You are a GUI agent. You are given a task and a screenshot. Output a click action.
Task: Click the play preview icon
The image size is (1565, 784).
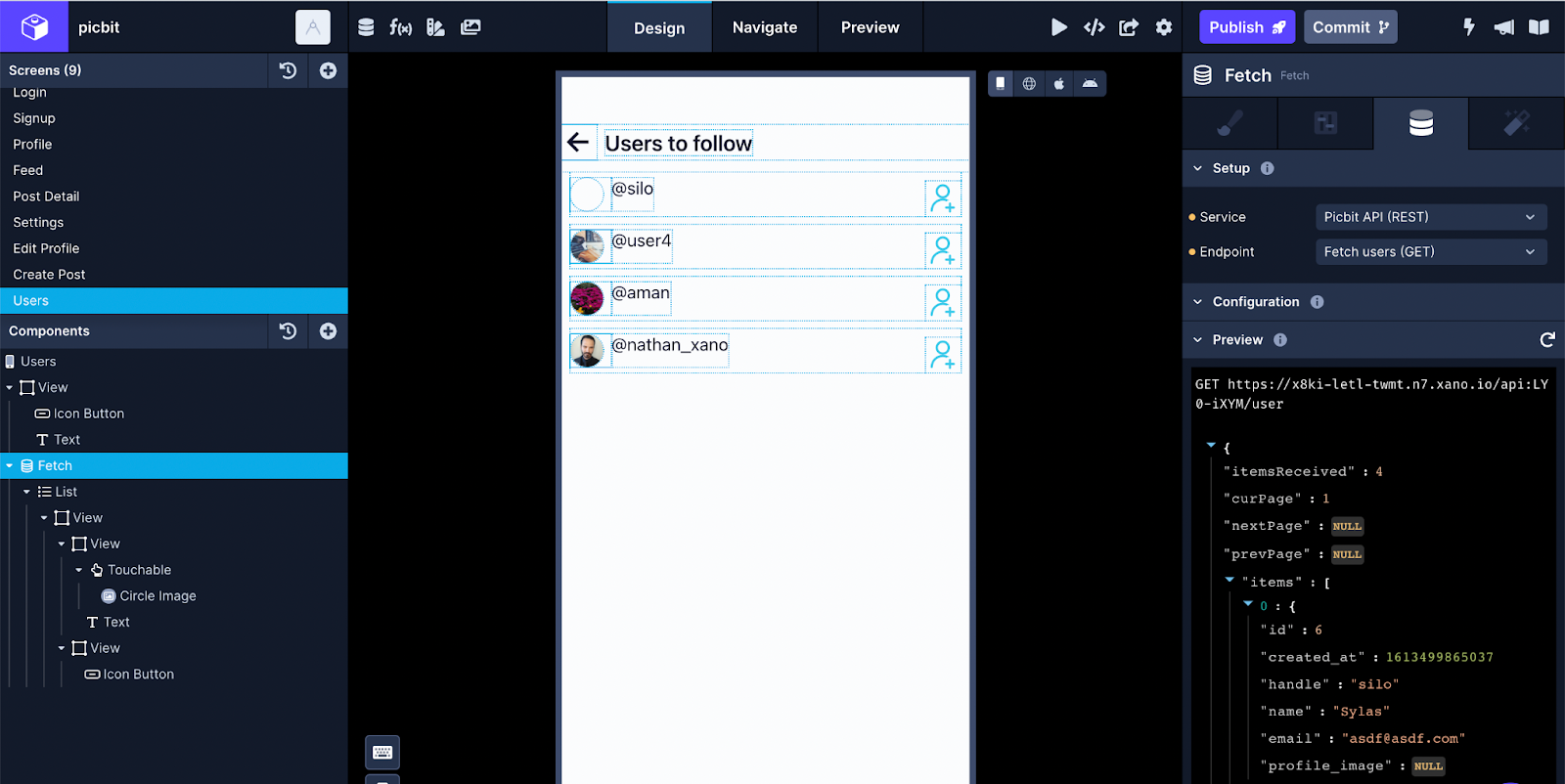tap(1058, 27)
